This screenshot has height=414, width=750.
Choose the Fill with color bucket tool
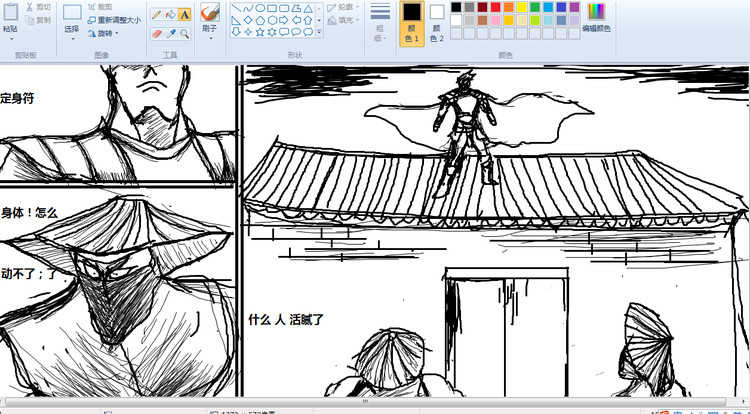click(x=171, y=14)
